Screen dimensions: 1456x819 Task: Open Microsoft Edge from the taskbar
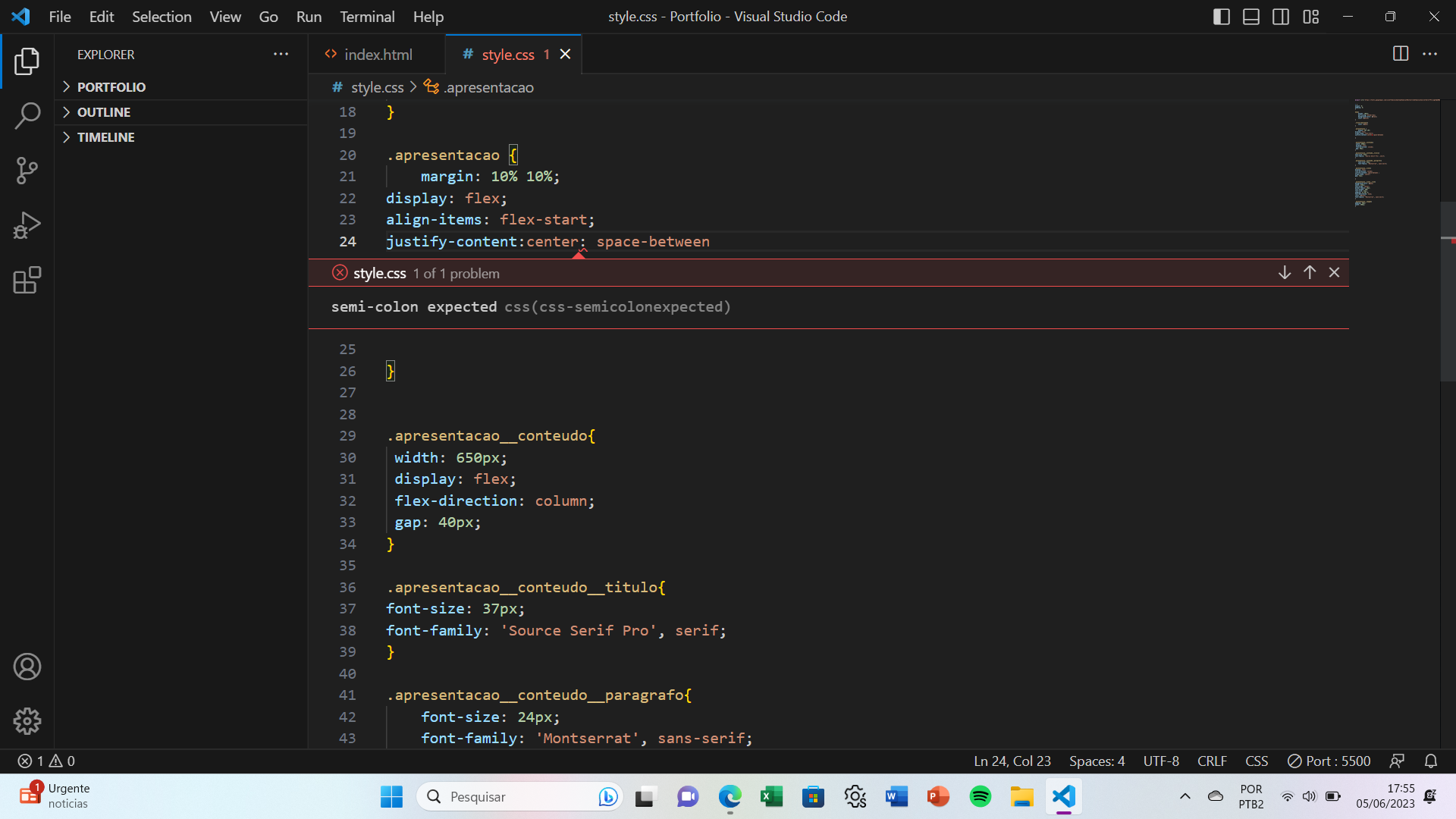[730, 796]
